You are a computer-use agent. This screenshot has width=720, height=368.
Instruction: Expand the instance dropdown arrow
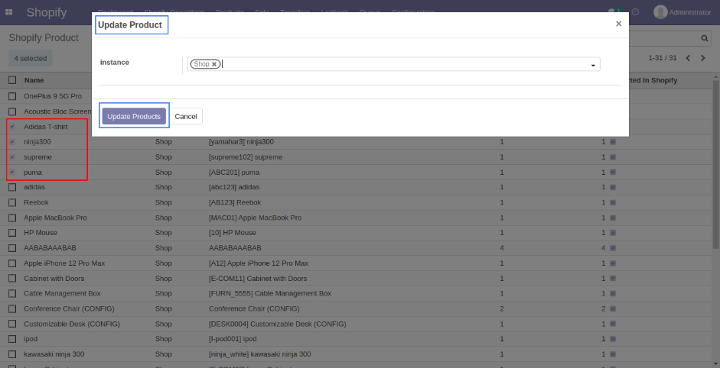pos(593,65)
